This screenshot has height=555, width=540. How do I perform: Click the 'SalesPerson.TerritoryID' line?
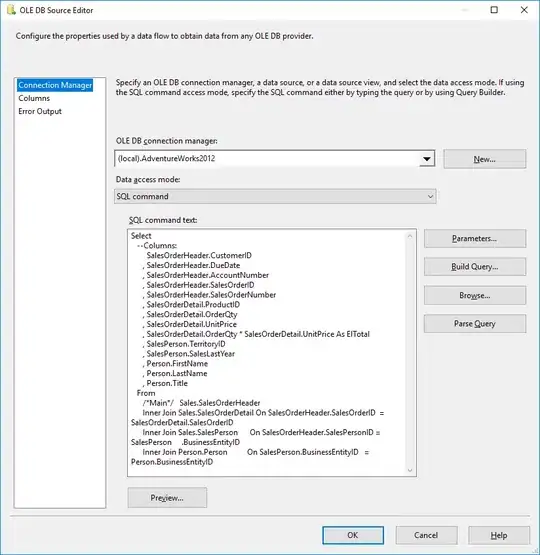point(184,344)
